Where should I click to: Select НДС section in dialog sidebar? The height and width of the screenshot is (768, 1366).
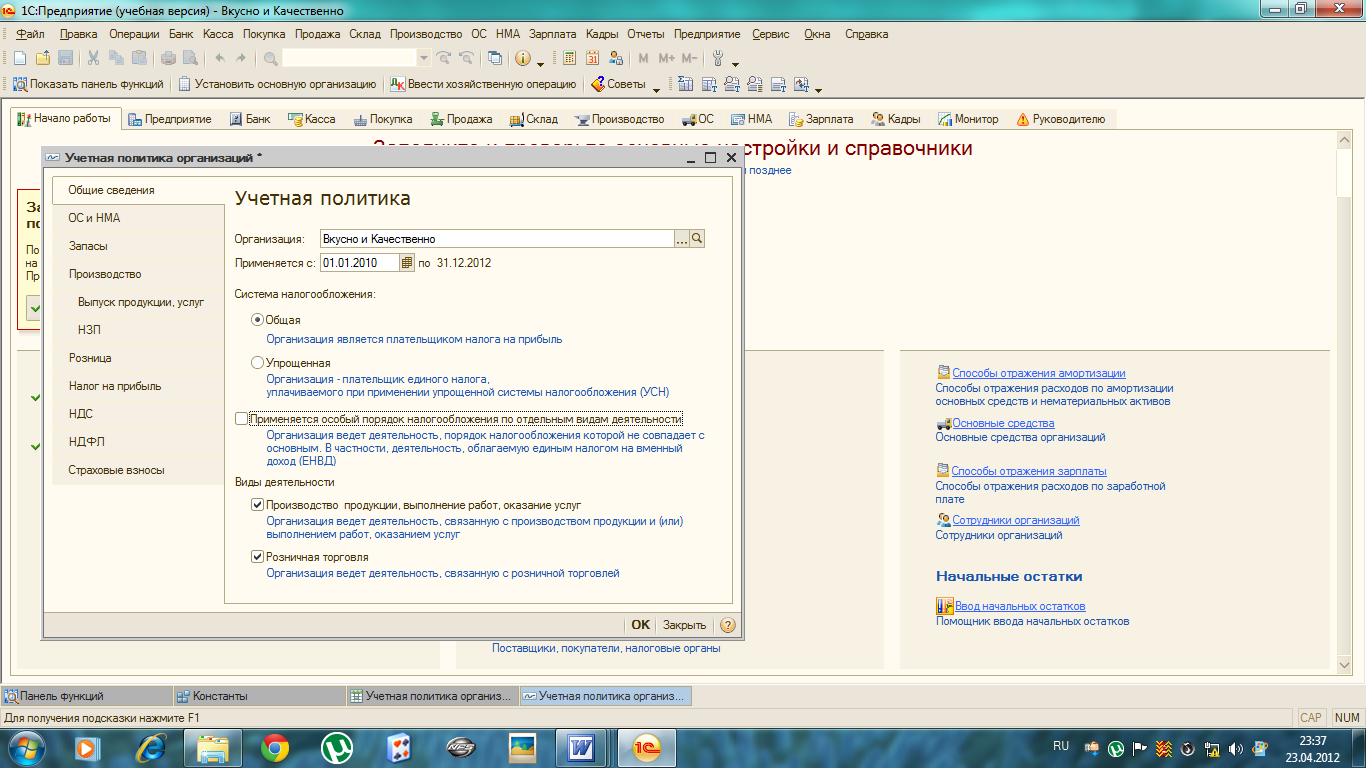click(138, 414)
